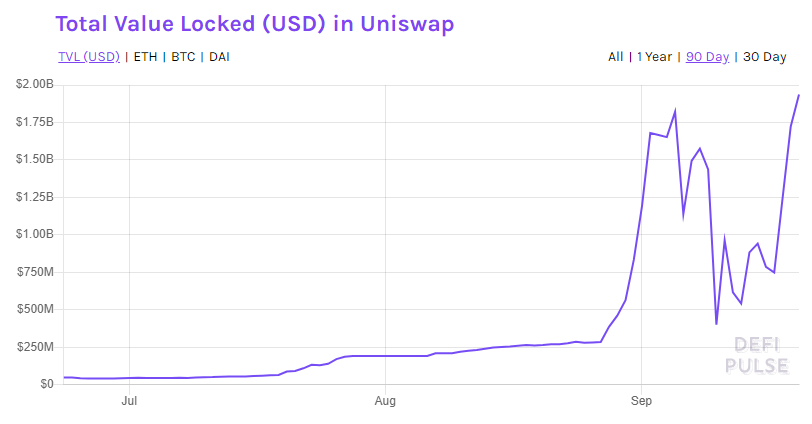
Task: Click the $0 y-axis label
Action: point(47,384)
